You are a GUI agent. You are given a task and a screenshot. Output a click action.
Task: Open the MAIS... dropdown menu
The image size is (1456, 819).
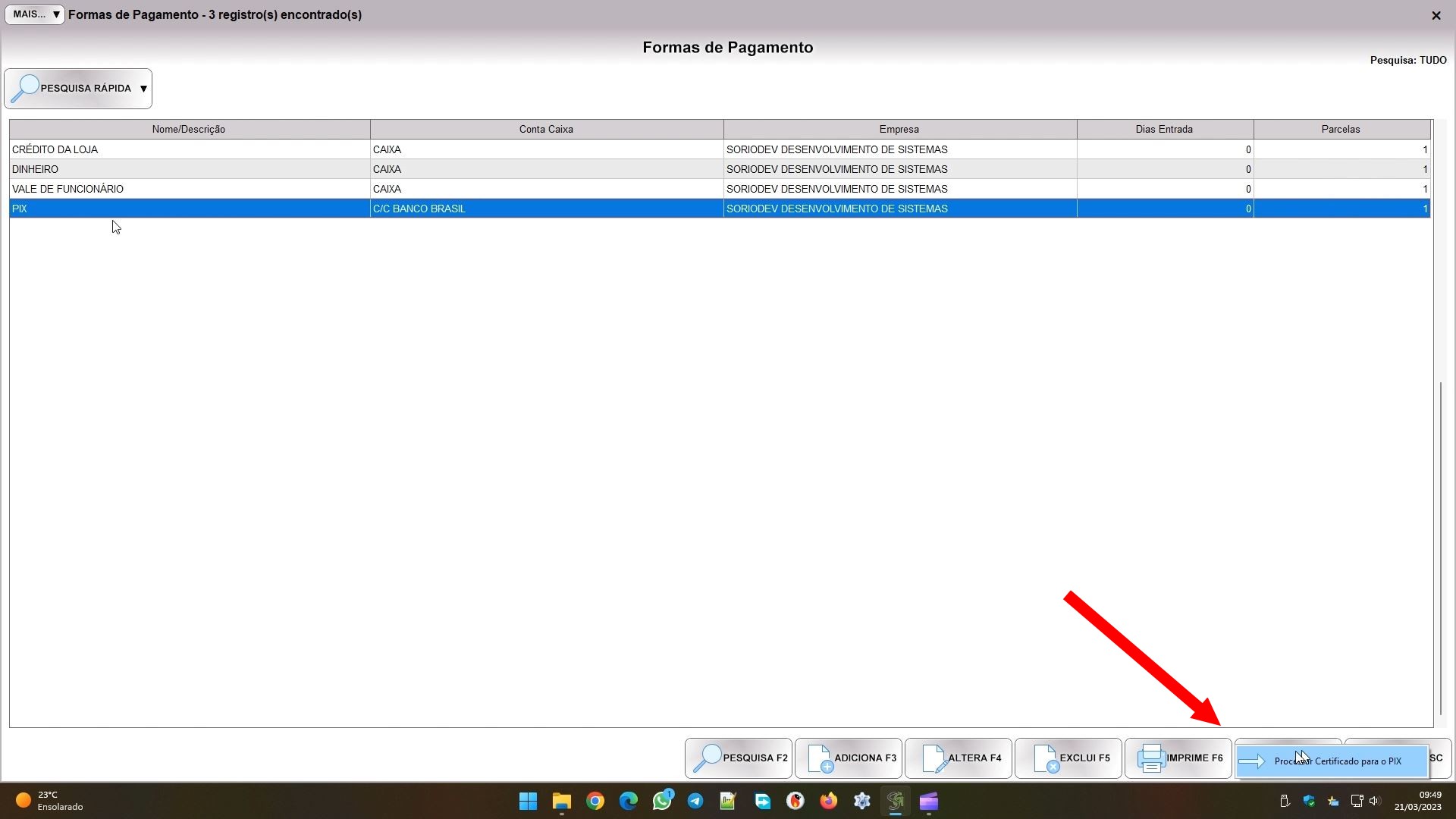coord(35,14)
